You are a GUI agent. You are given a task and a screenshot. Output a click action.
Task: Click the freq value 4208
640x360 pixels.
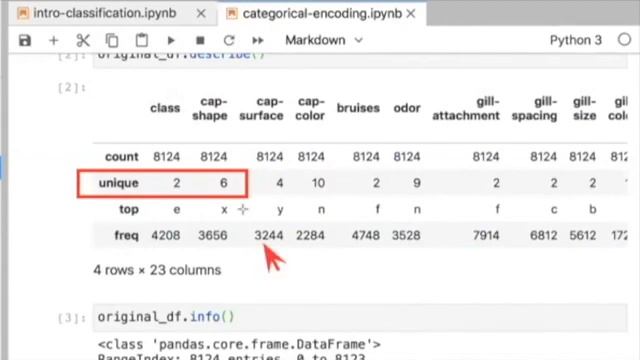(166, 236)
